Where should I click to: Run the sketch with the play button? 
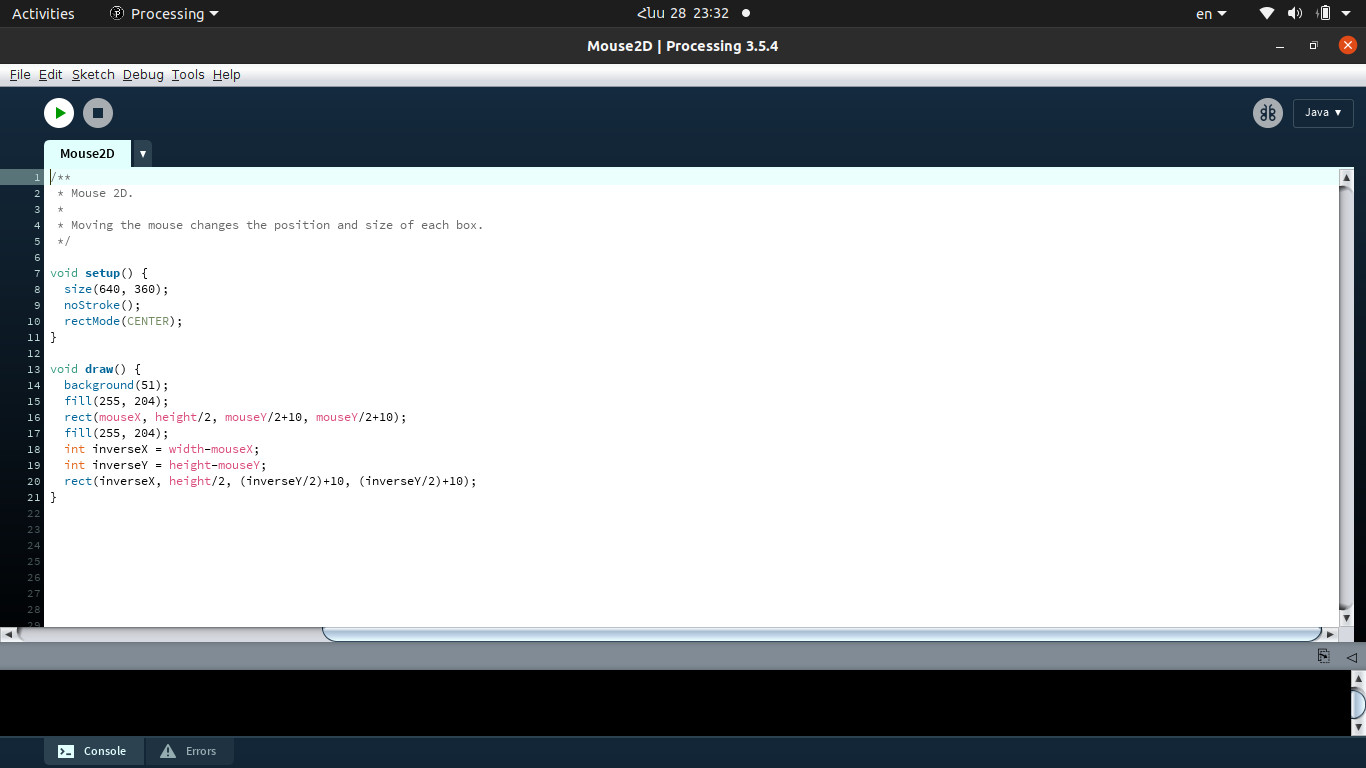[59, 113]
